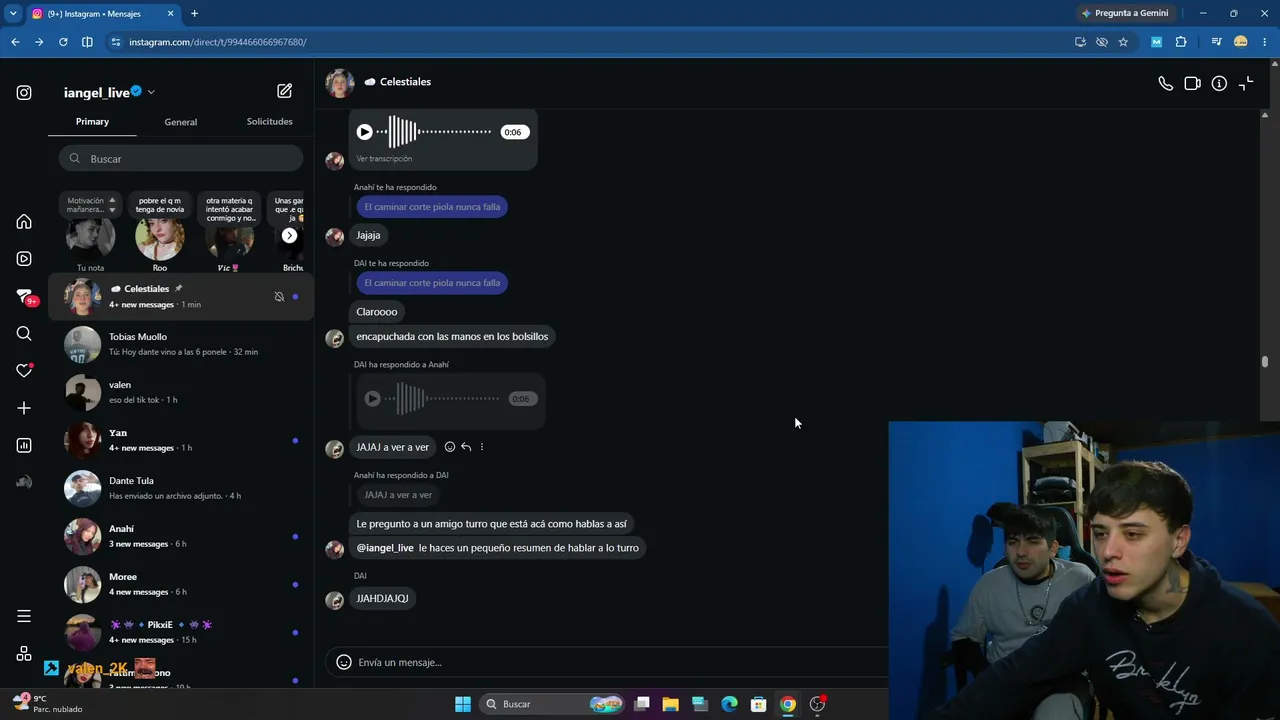Open the Celestiales chat header name

[405, 82]
